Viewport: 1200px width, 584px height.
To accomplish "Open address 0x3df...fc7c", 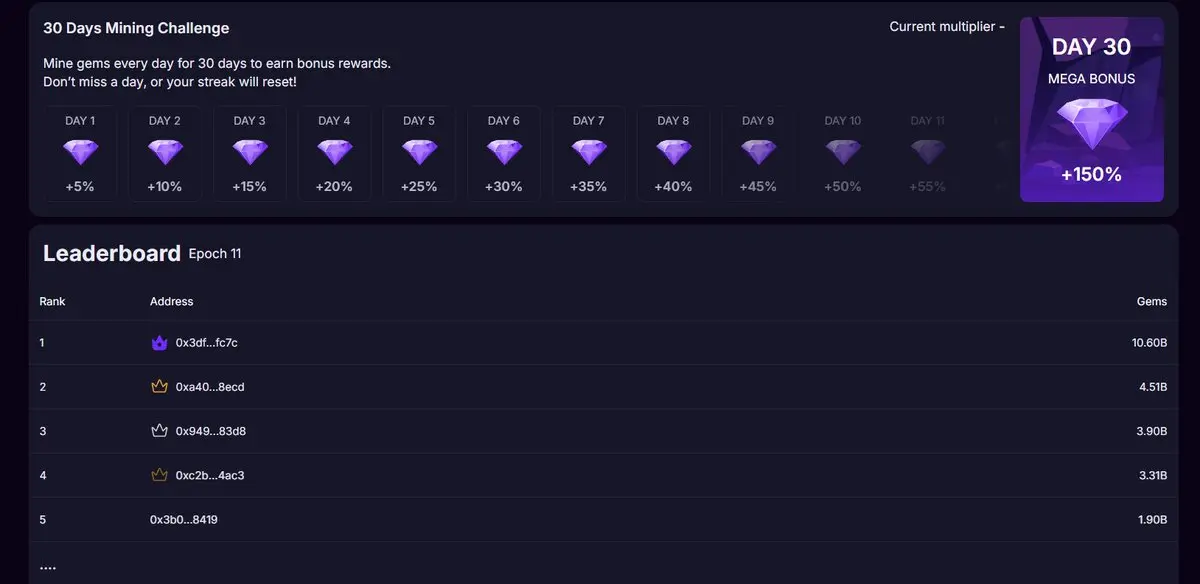I will [206, 343].
